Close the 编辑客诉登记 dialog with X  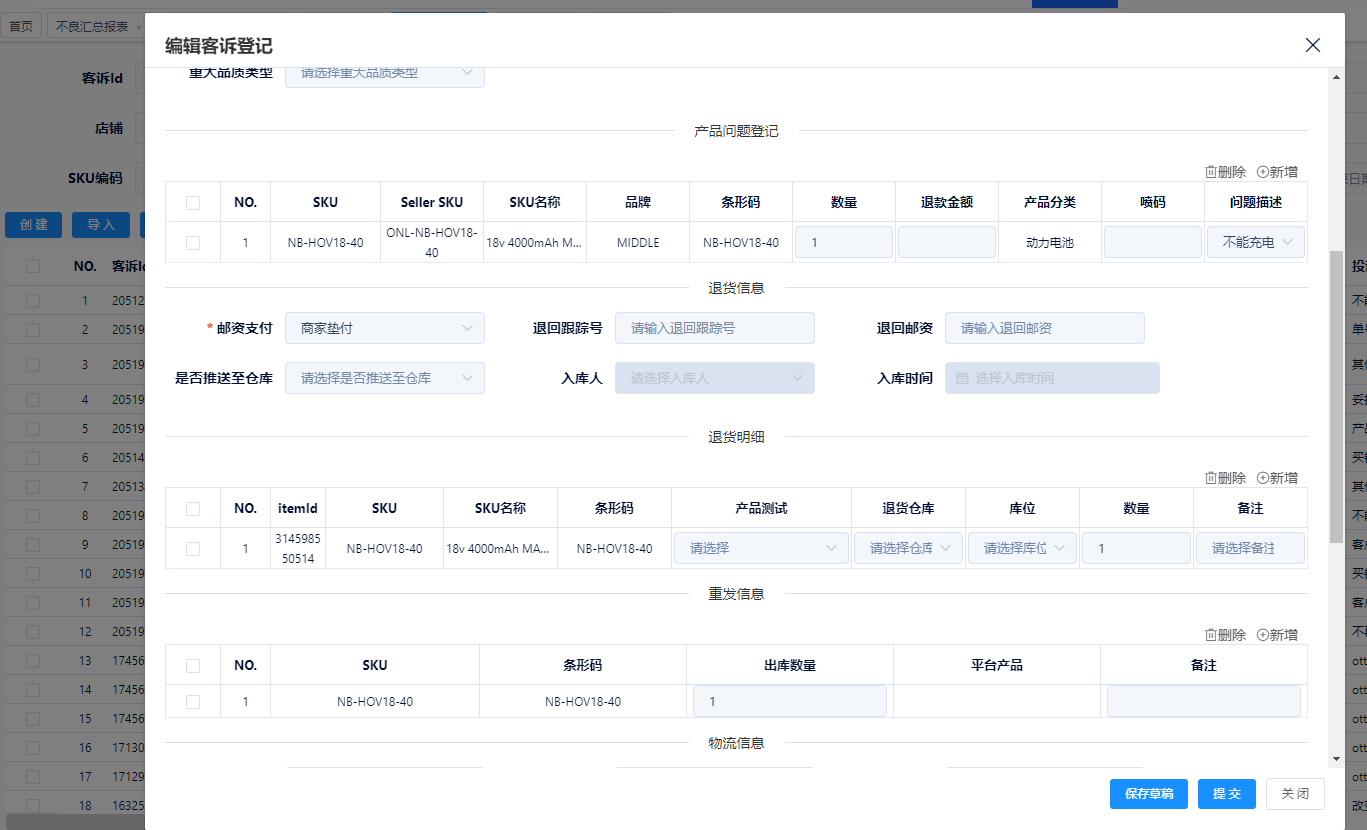coord(1313,45)
